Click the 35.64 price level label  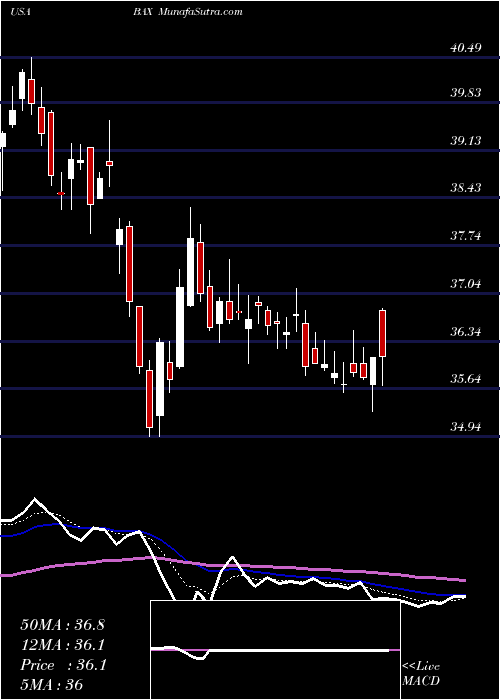[466, 379]
